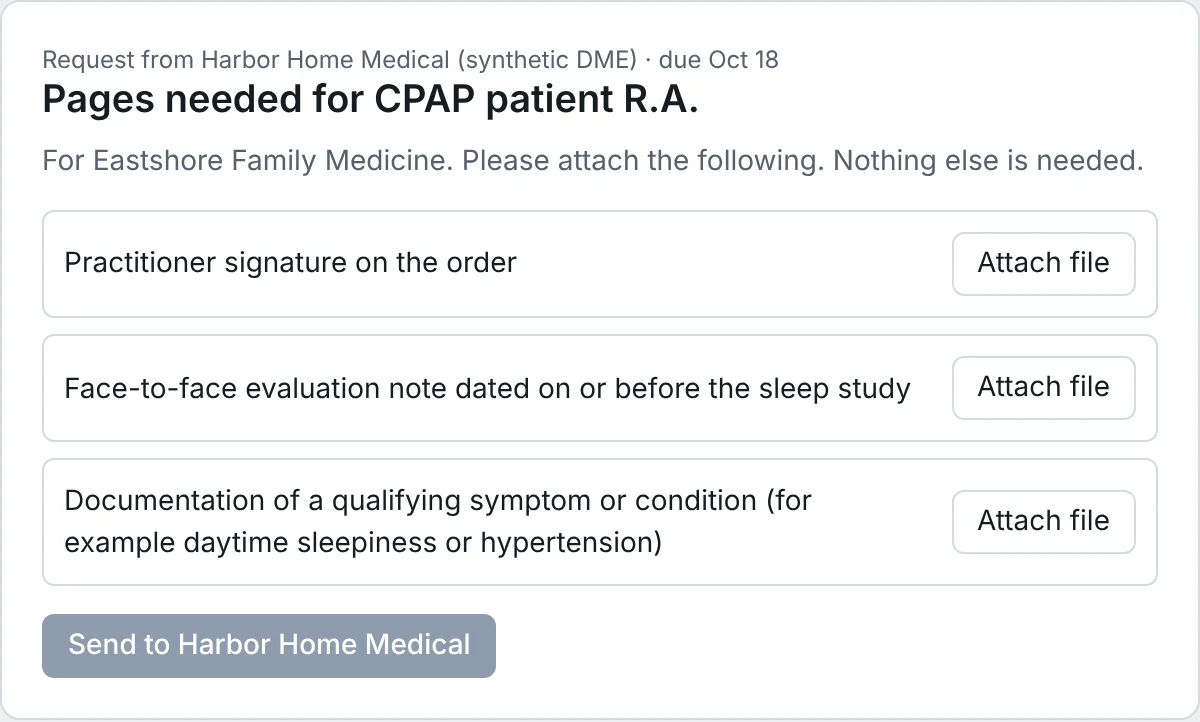Click the synthetic DME parenthetical text
This screenshot has width=1200, height=722.
pyautogui.click(x=547, y=59)
